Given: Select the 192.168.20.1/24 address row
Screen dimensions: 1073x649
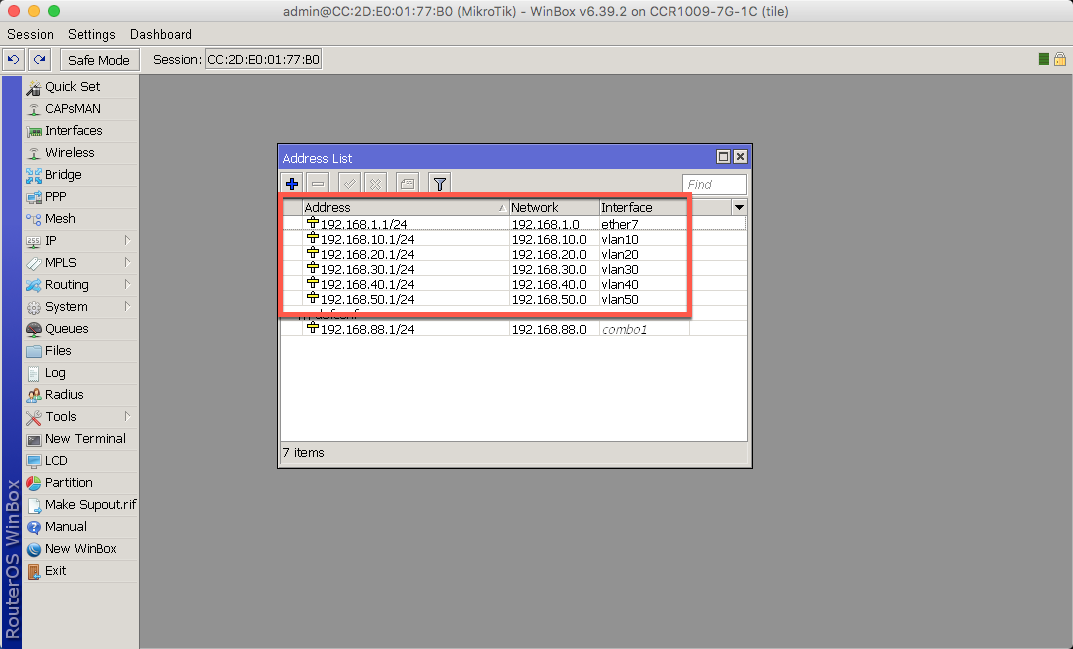Looking at the screenshot, I should (513, 254).
